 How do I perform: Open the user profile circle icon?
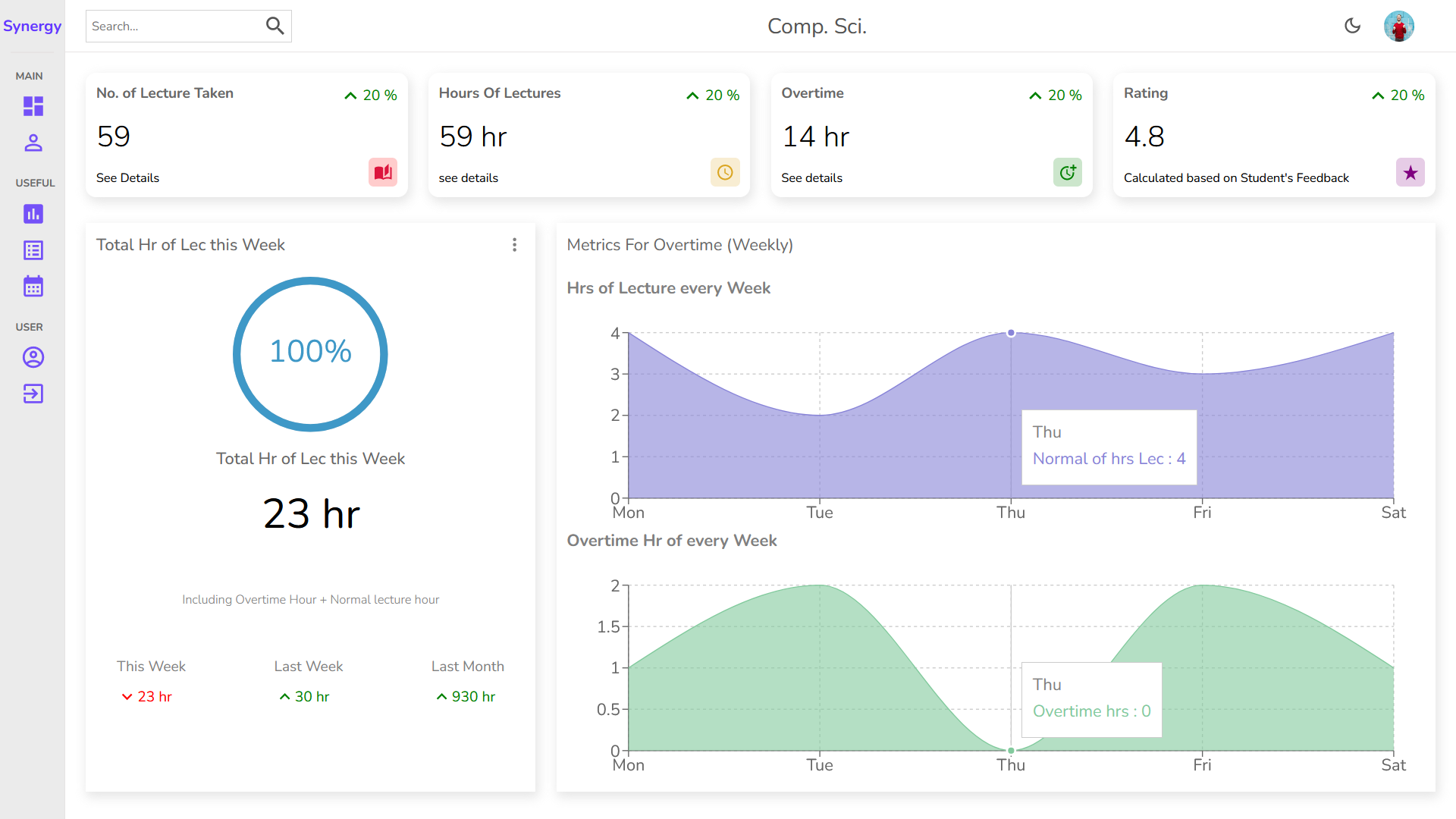point(33,357)
